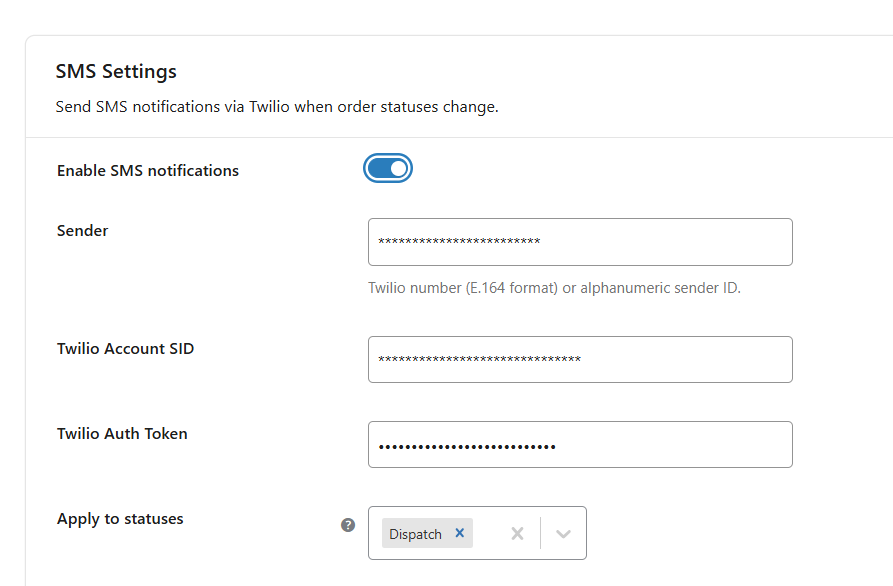This screenshot has width=893, height=586.
Task: Click the Send SMS notifications description text
Action: point(277,107)
